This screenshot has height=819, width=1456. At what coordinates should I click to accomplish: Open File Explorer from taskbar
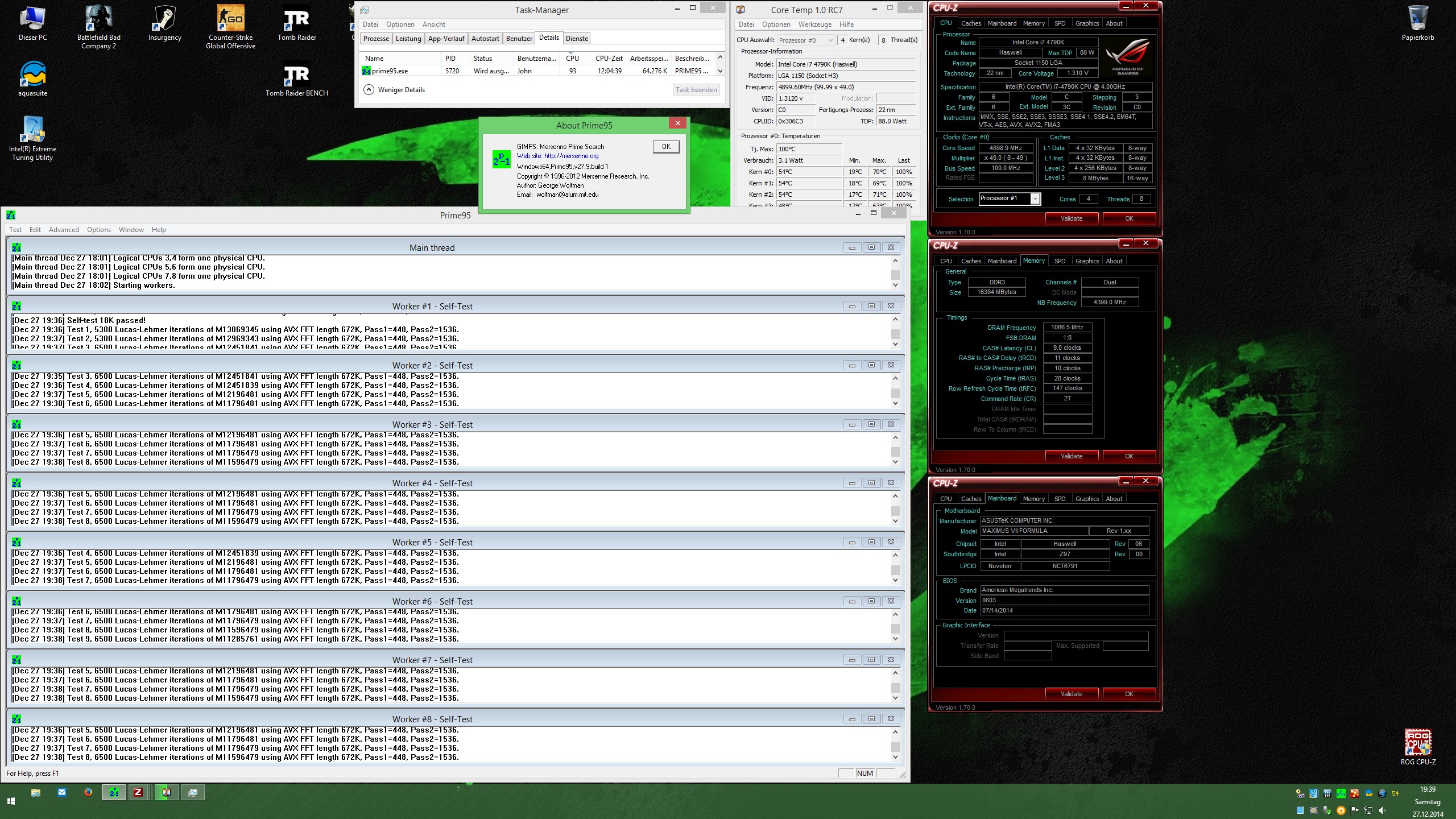pyautogui.click(x=35, y=792)
